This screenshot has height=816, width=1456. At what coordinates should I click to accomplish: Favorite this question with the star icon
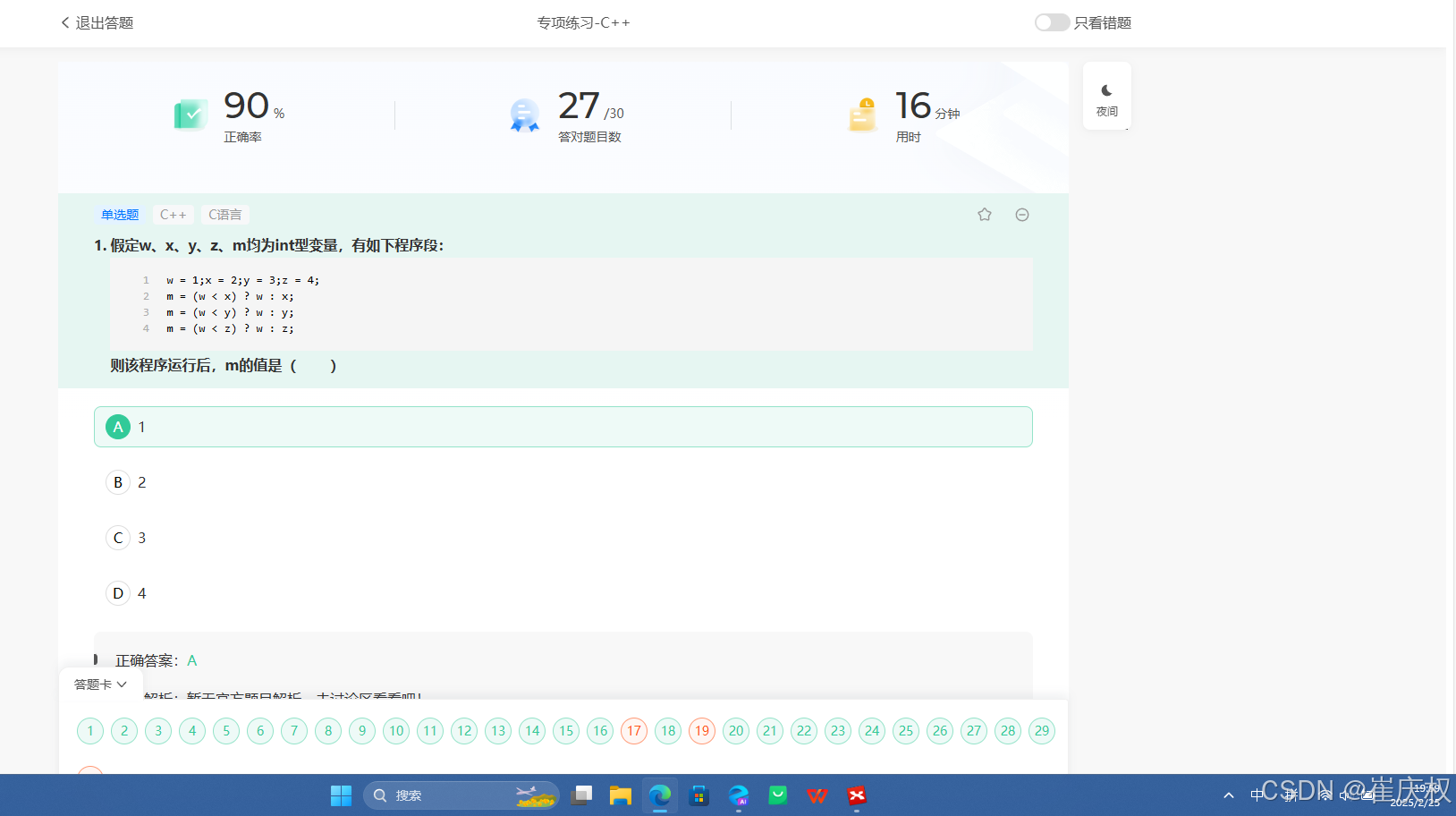tap(985, 215)
